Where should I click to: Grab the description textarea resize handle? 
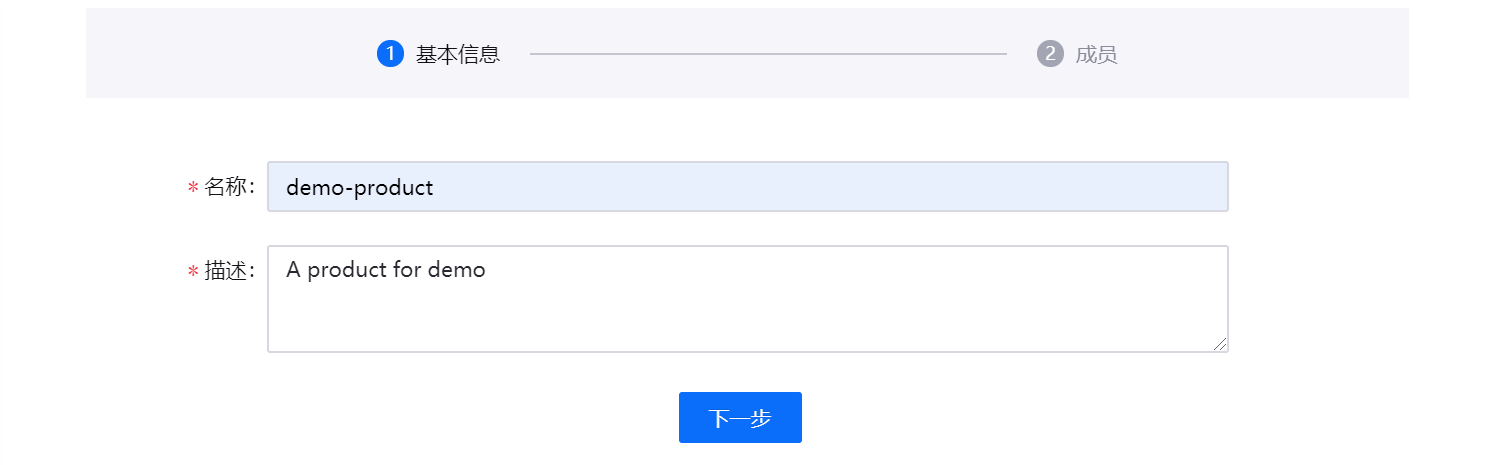tap(1220, 344)
